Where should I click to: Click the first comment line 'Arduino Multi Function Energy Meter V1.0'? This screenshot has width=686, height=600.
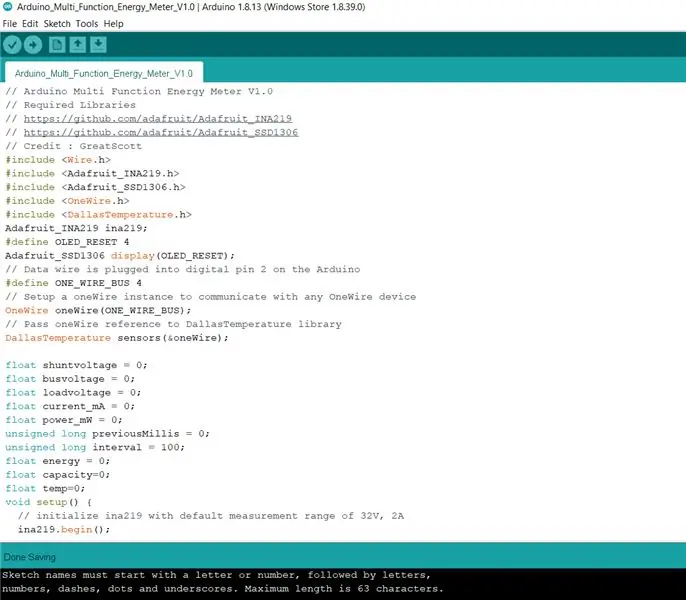(139, 91)
